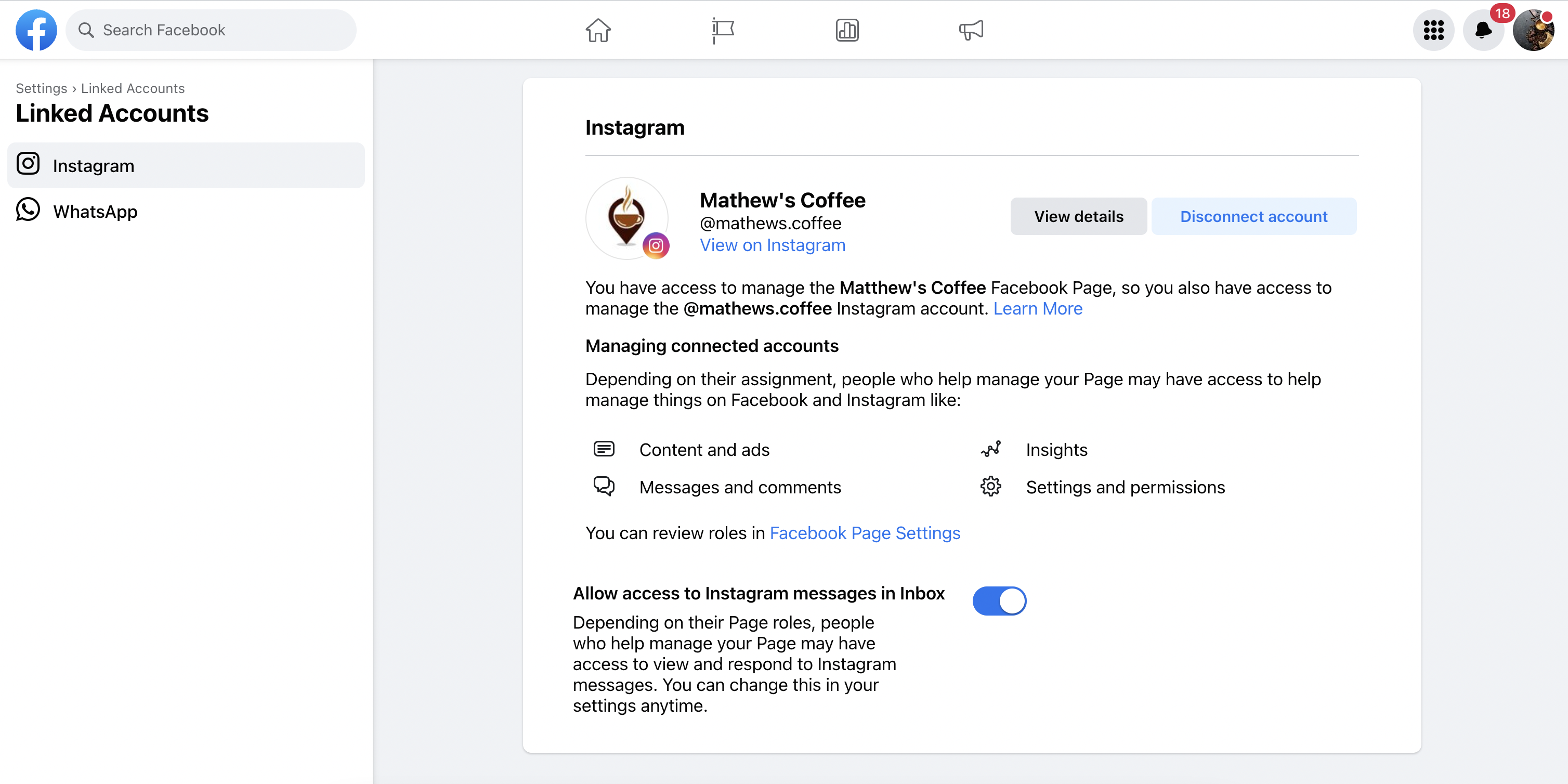Click Disconnect account button
The height and width of the screenshot is (784, 1568).
click(x=1253, y=216)
